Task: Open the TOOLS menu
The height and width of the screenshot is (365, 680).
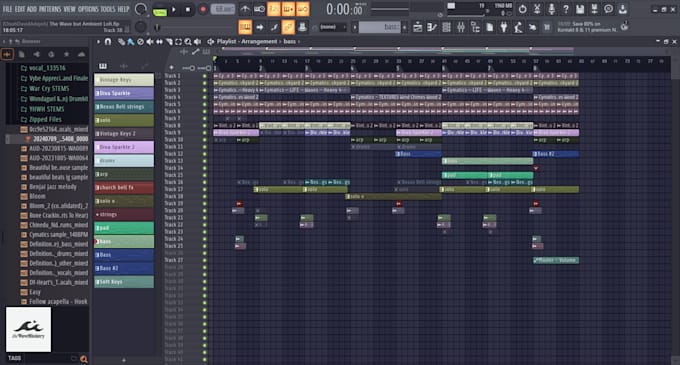Action: [108, 9]
